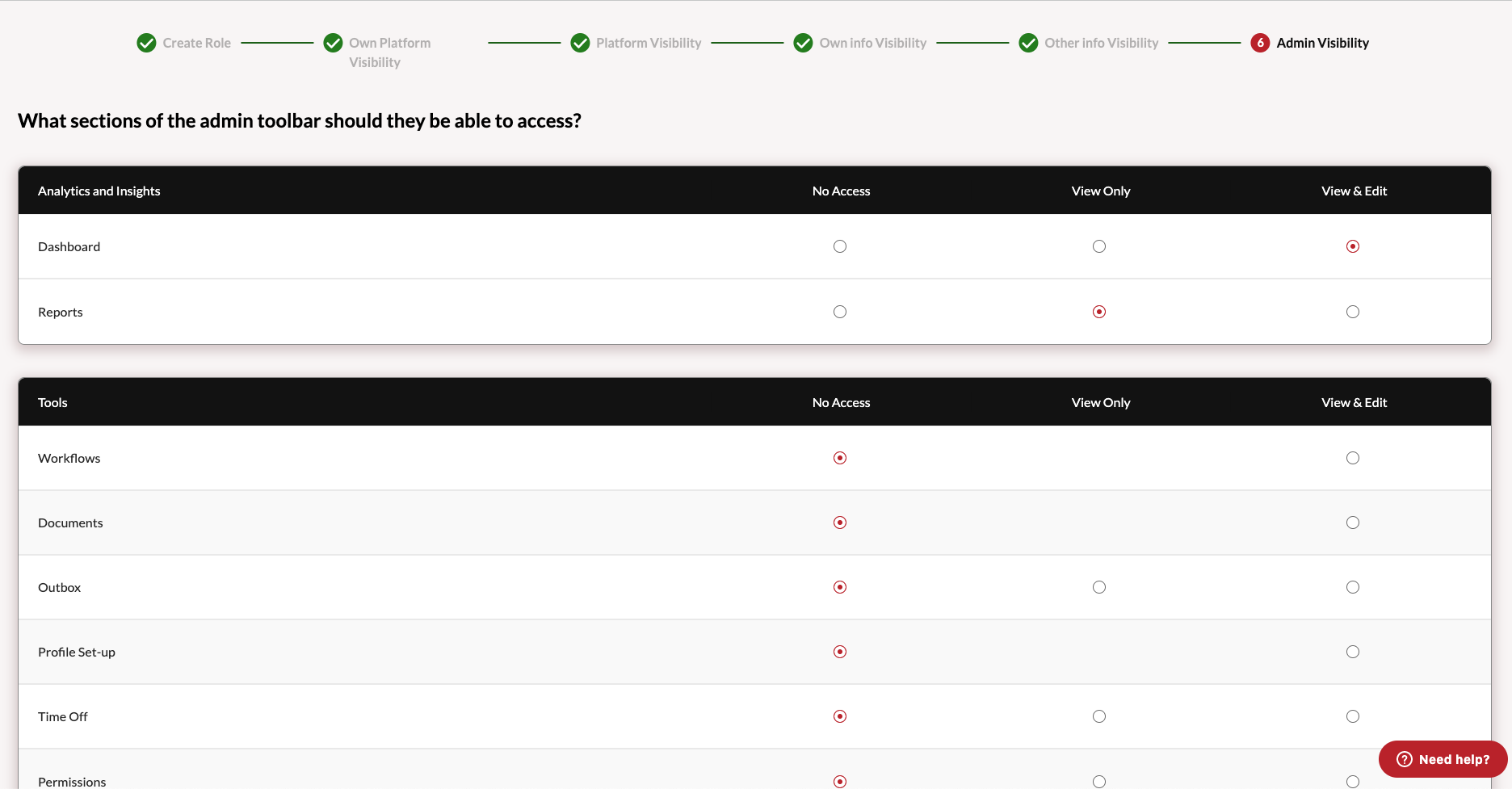Set Outbox to View Only
The height and width of the screenshot is (789, 1512).
[1099, 587]
